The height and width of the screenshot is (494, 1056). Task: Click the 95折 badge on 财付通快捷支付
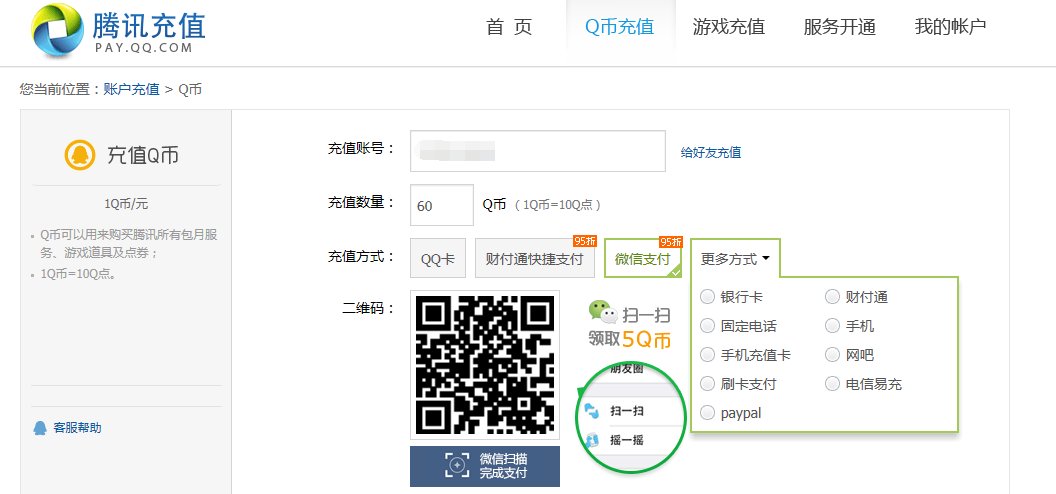point(585,242)
